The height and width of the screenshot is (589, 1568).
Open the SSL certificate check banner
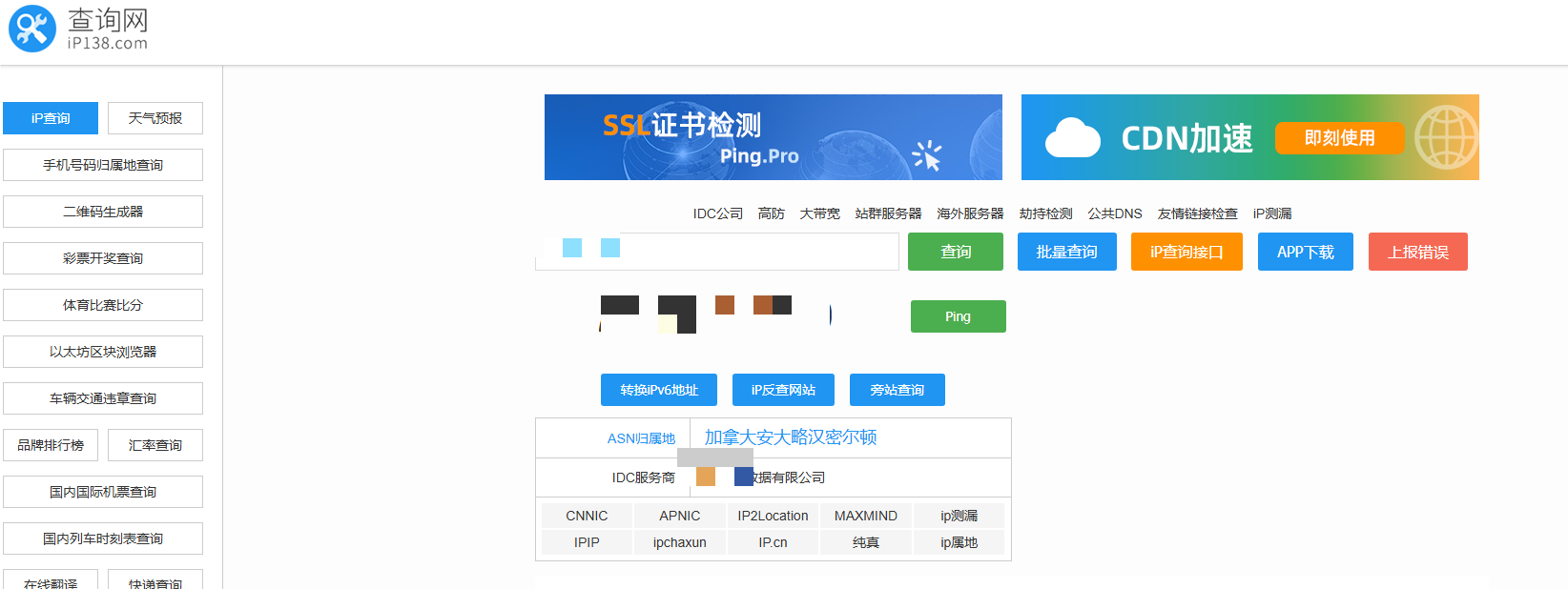(x=773, y=137)
